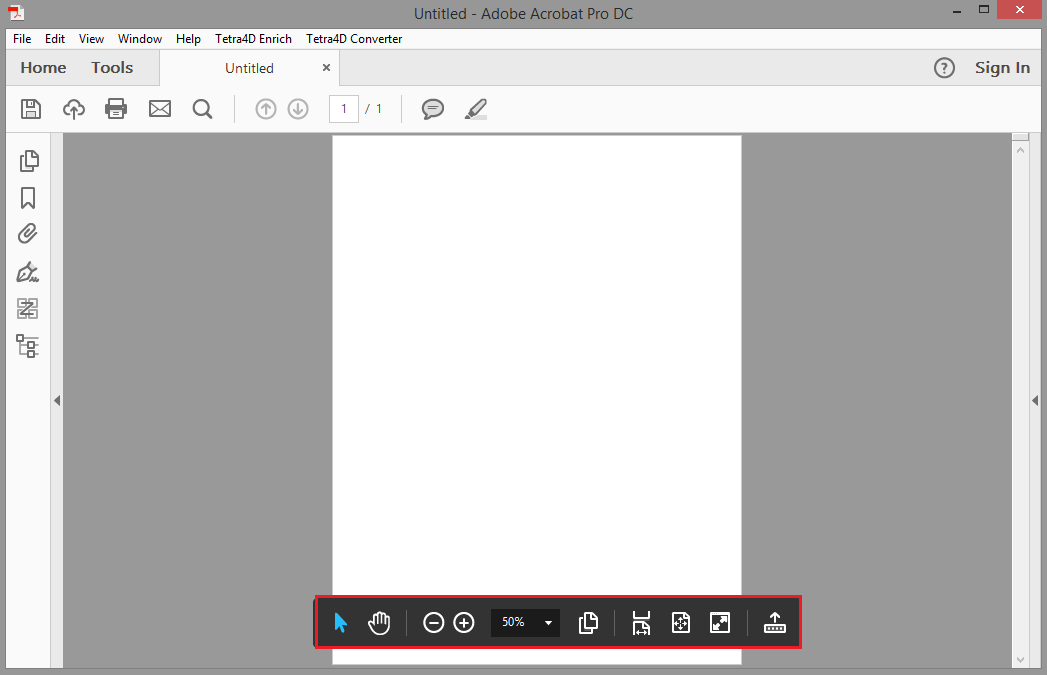The image size is (1047, 675).
Task: Open the Tetra4D Enrich menu
Action: [253, 39]
